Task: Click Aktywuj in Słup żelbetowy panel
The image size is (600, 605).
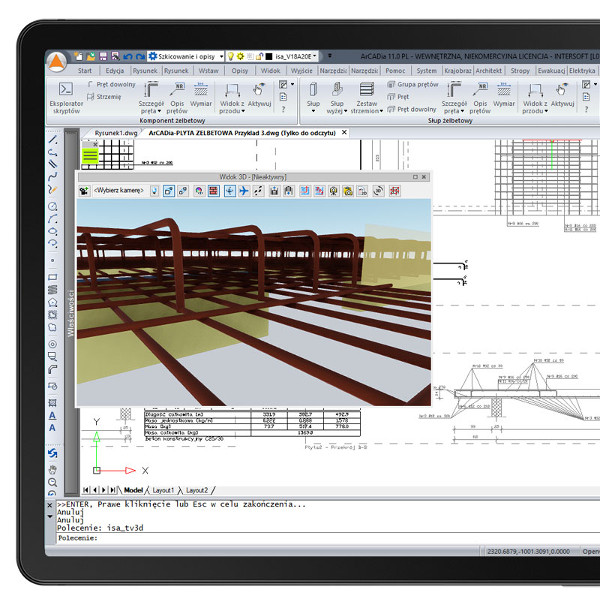Action: 563,95
